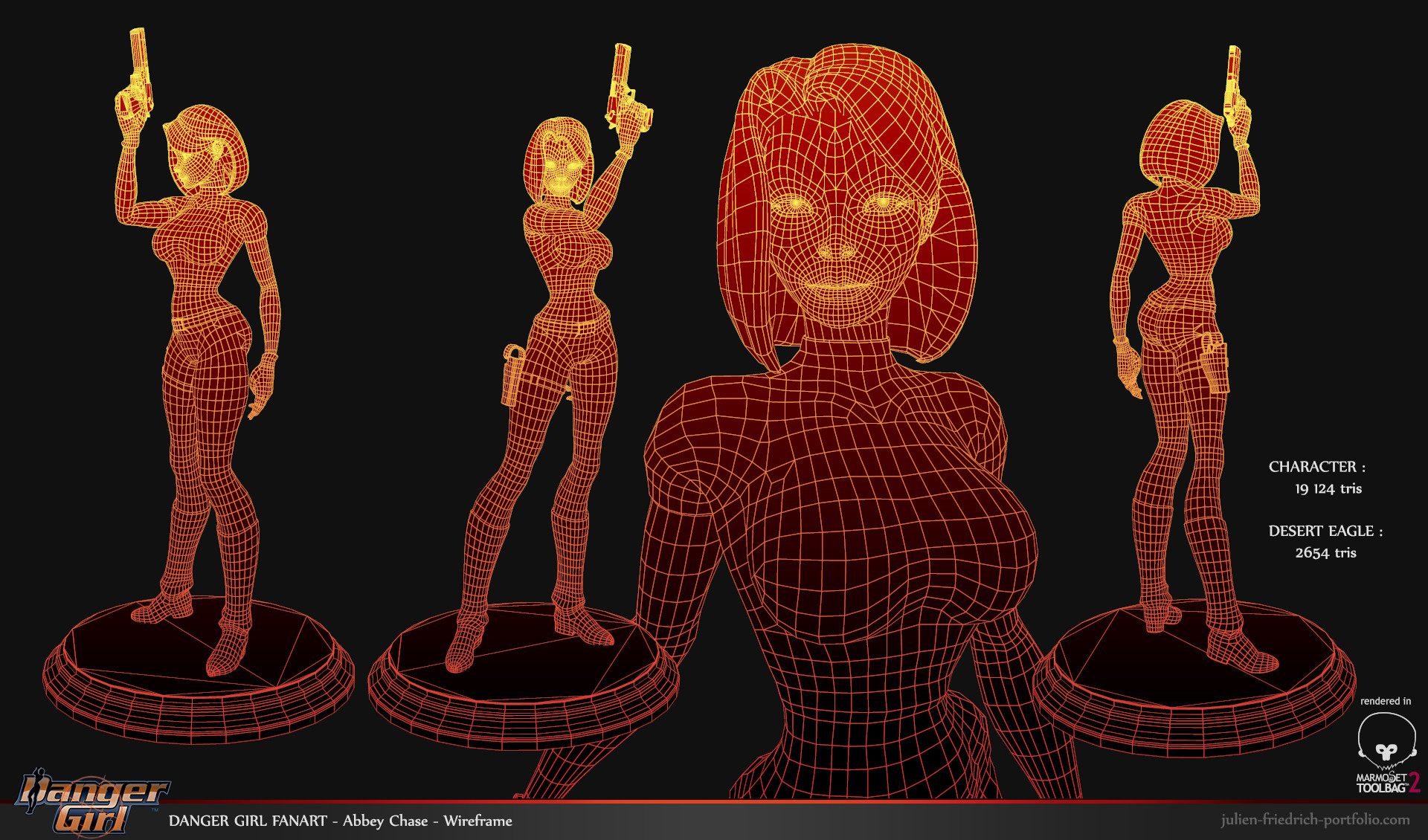The image size is (1428, 840).
Task: Click the 'DESERT EAGLE :' label
Action: 1325,531
